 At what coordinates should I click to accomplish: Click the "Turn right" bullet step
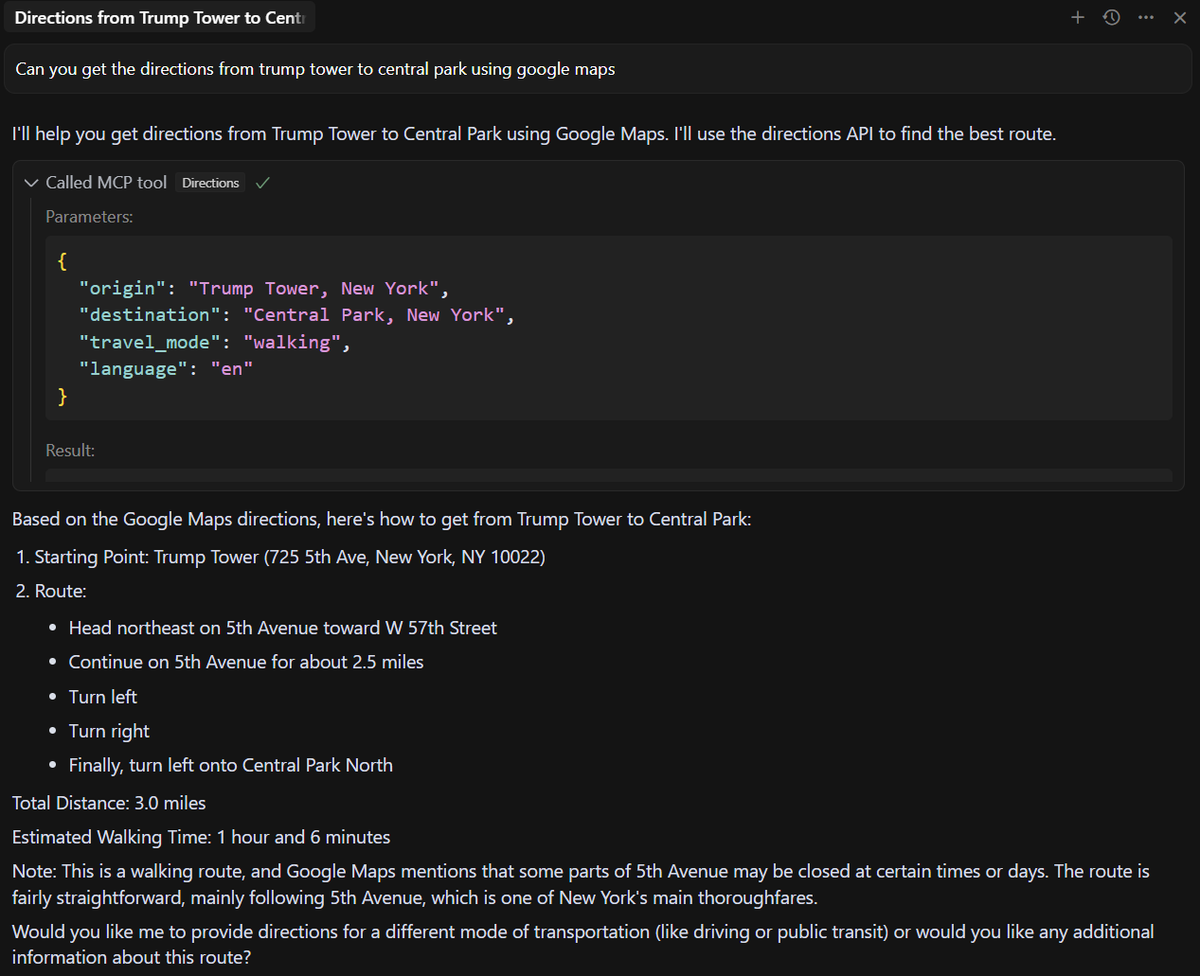coord(109,731)
